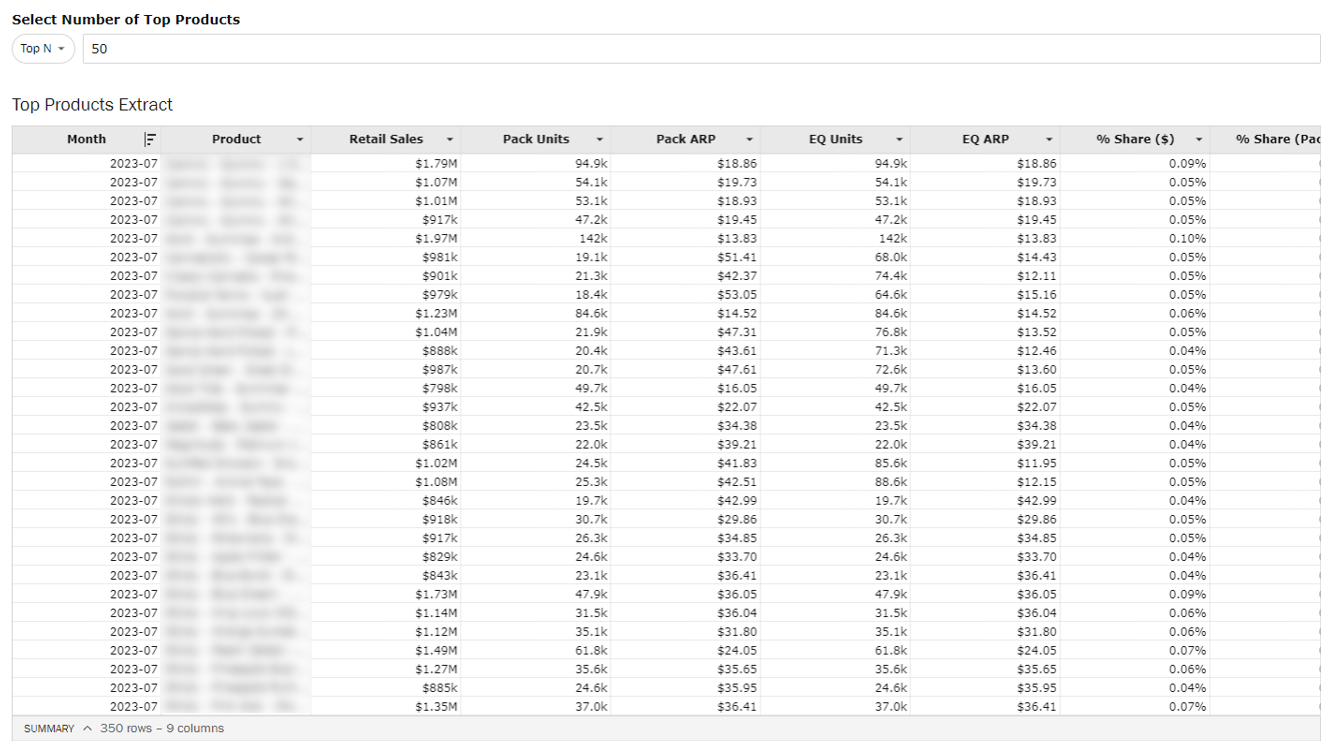Open the Retail Sales column menu arrow
The width and height of the screenshot is (1327, 741).
(x=449, y=140)
